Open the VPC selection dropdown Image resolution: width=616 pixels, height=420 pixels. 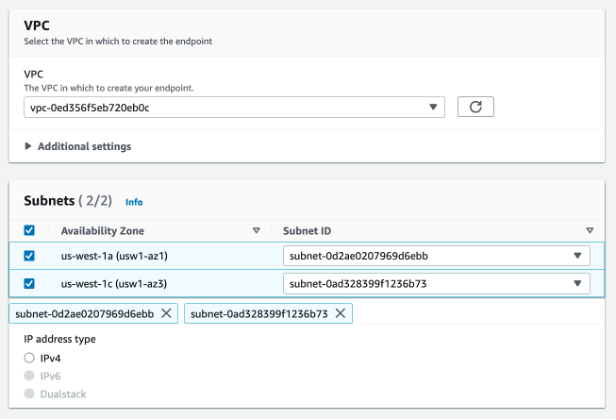(x=234, y=107)
